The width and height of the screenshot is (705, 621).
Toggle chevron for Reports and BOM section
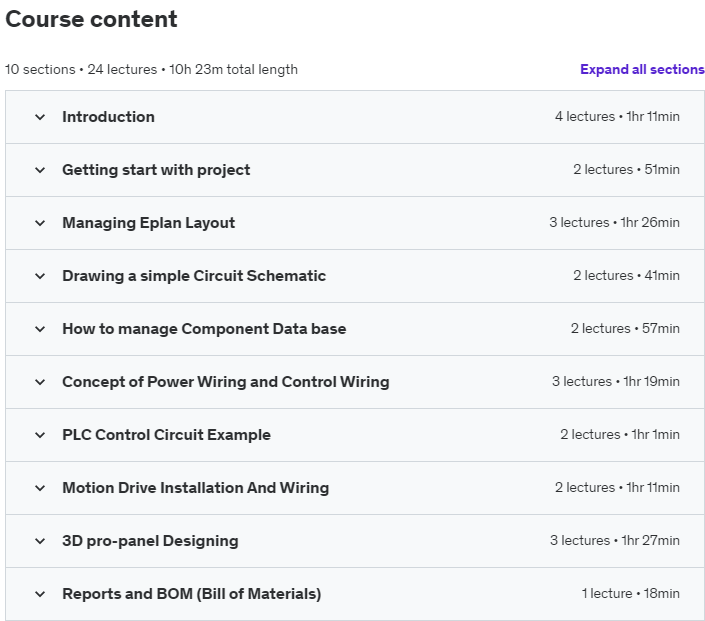(40, 594)
